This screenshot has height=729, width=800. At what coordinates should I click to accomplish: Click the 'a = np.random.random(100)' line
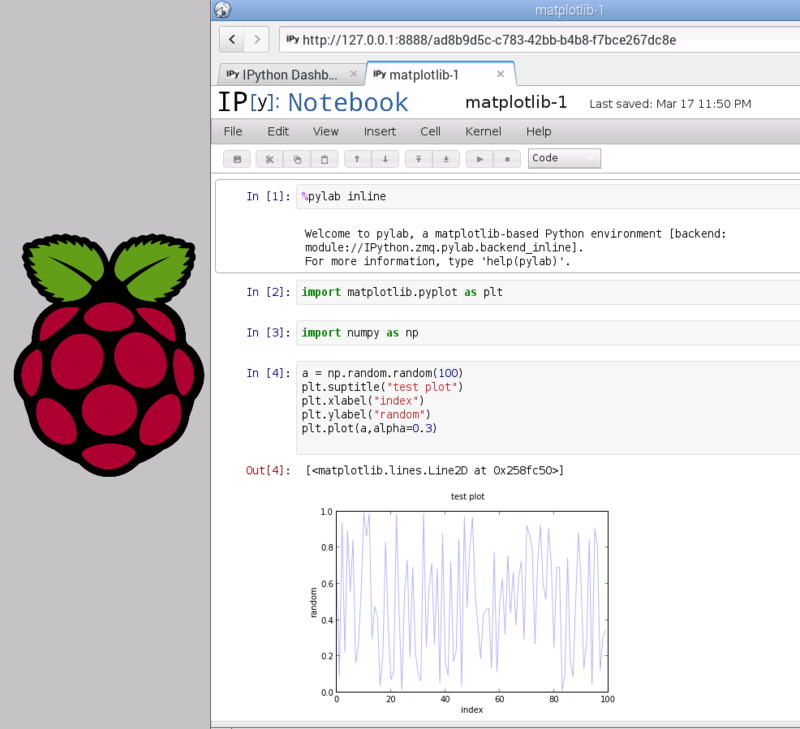(382, 373)
